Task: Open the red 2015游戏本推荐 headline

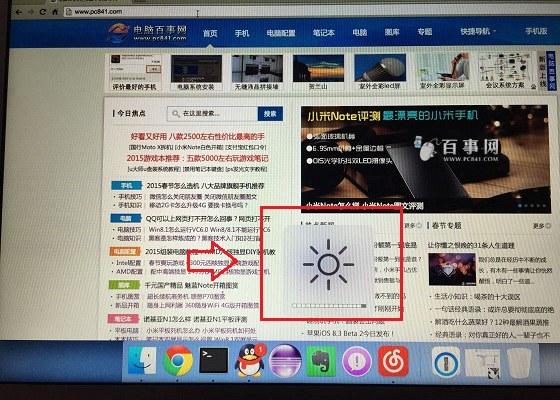Action: pos(197,158)
